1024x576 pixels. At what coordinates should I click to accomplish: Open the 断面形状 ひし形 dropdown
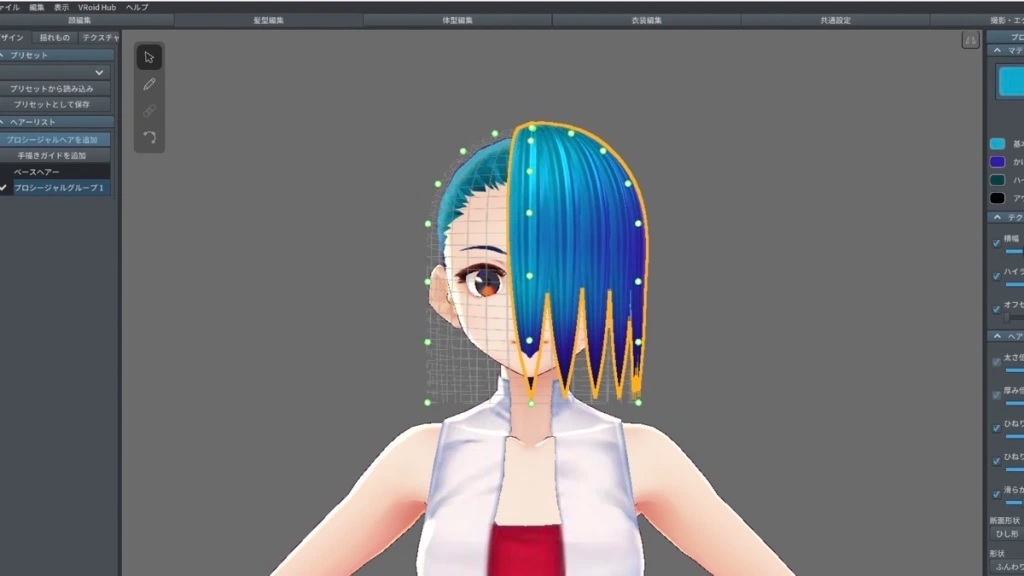pyautogui.click(x=1005, y=534)
